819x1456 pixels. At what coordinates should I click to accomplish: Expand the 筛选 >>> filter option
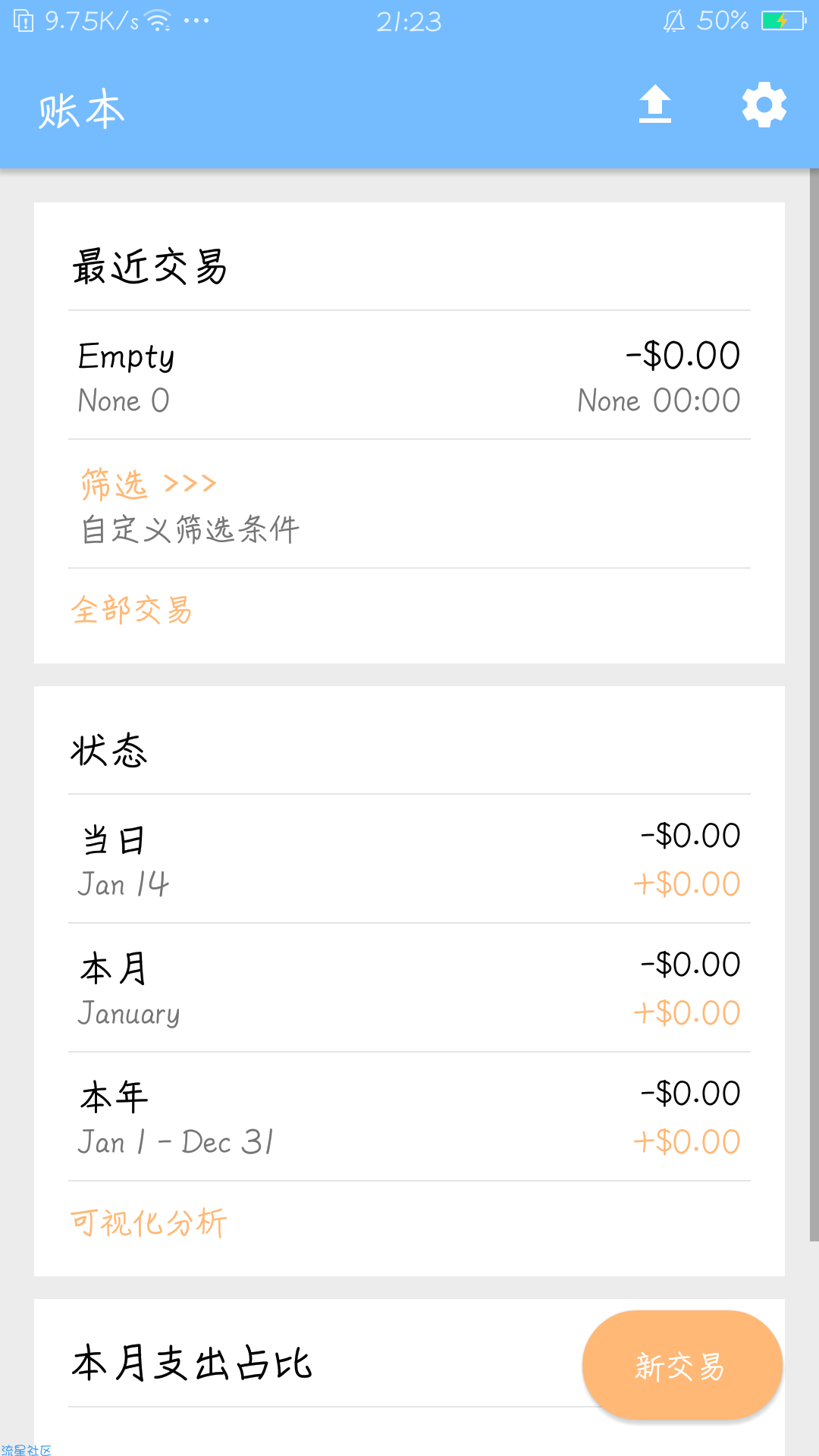click(x=149, y=484)
